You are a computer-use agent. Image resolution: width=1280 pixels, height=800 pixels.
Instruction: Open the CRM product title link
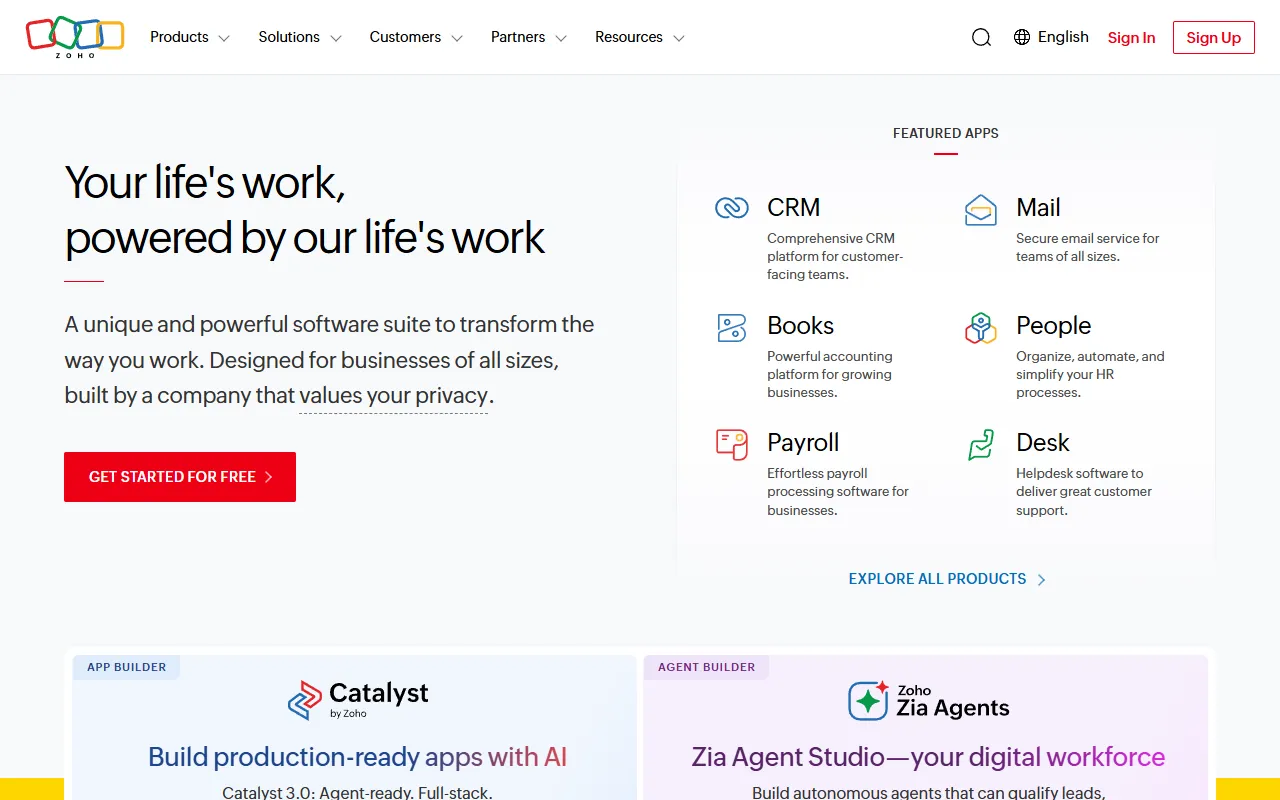point(794,207)
